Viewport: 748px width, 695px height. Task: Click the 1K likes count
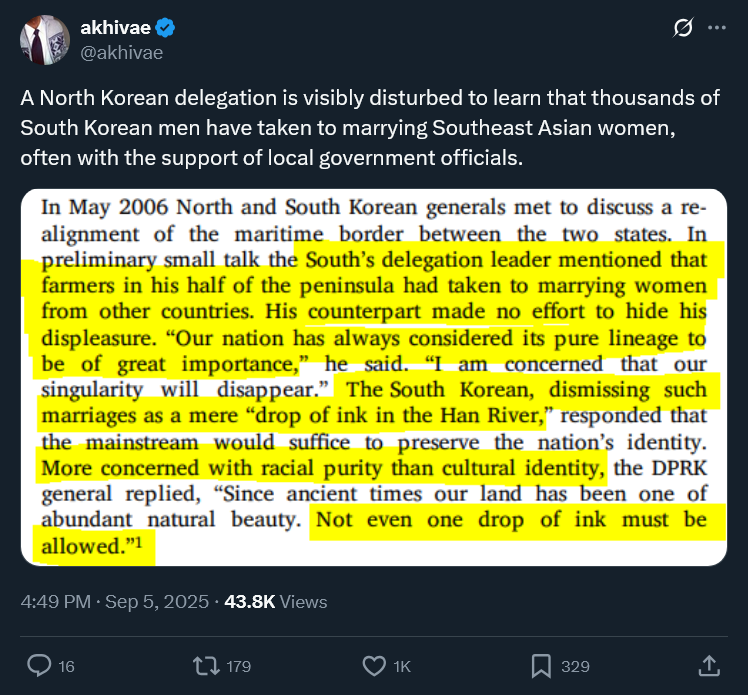tap(403, 666)
